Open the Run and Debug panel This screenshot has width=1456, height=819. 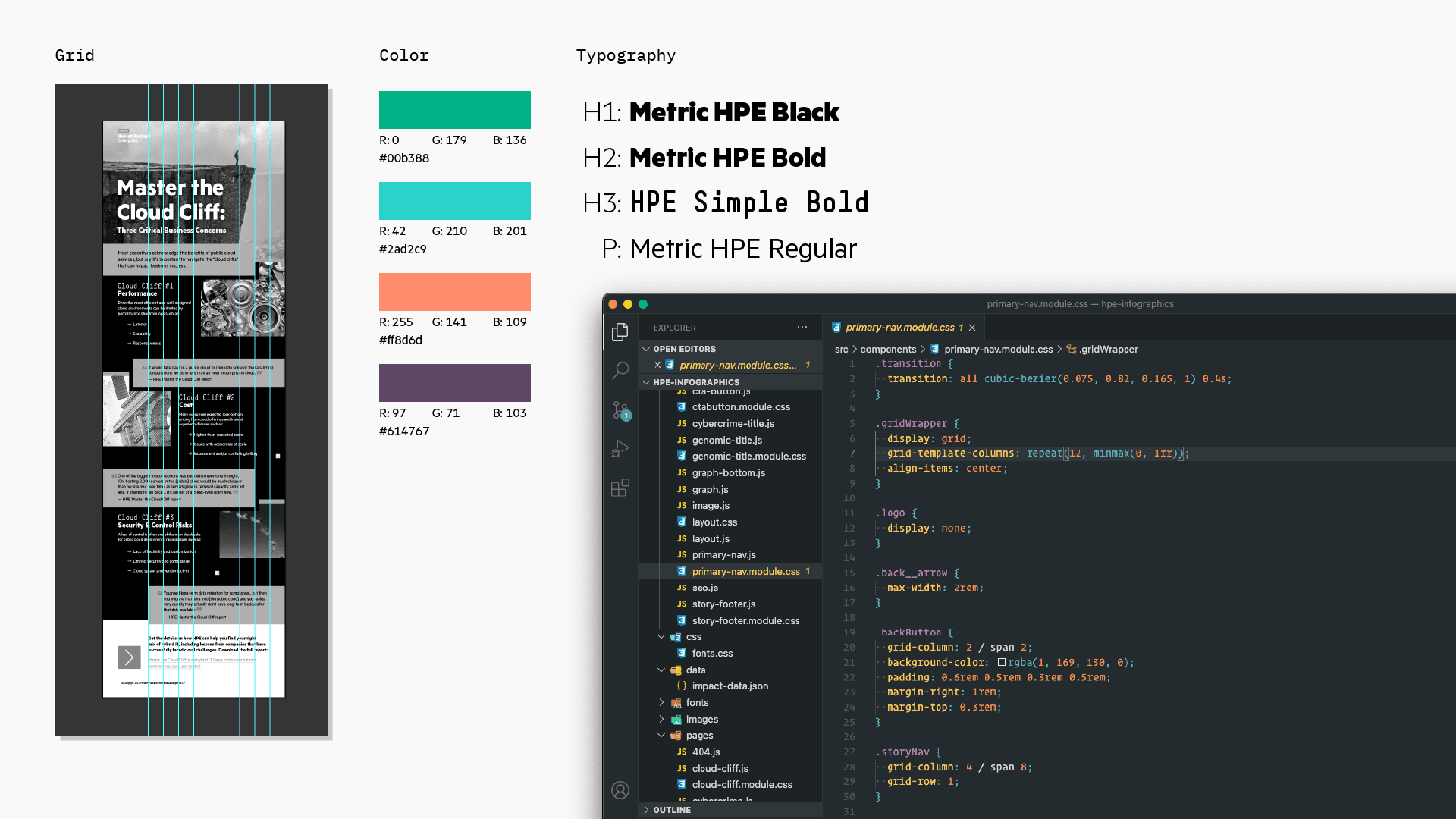tap(620, 448)
